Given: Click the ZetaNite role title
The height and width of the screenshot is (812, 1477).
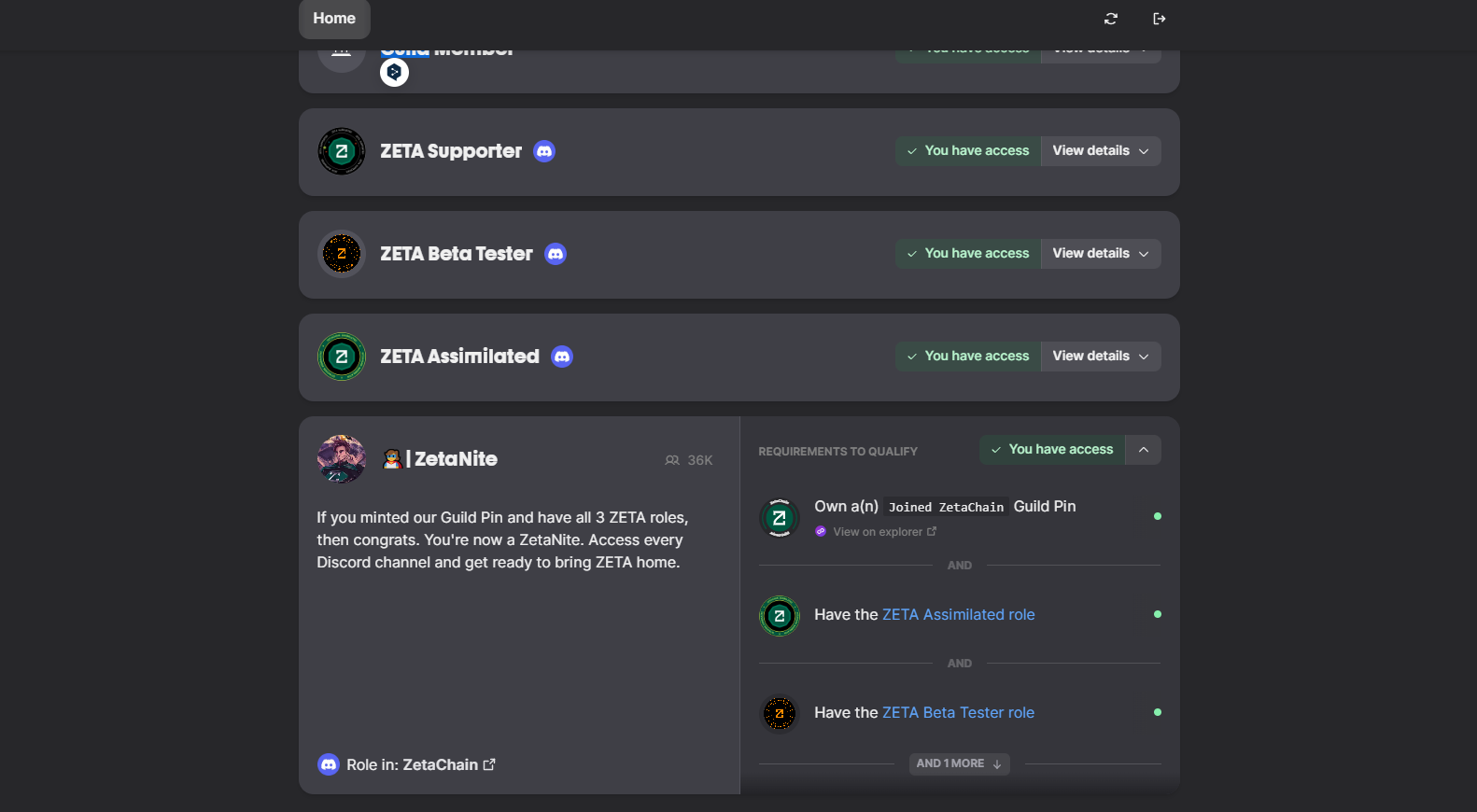Looking at the screenshot, I should [x=440, y=459].
